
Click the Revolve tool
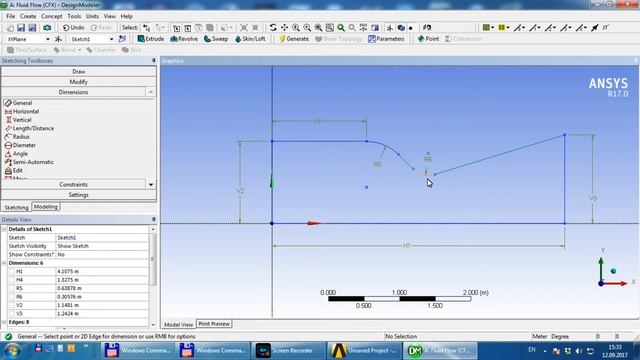point(184,39)
